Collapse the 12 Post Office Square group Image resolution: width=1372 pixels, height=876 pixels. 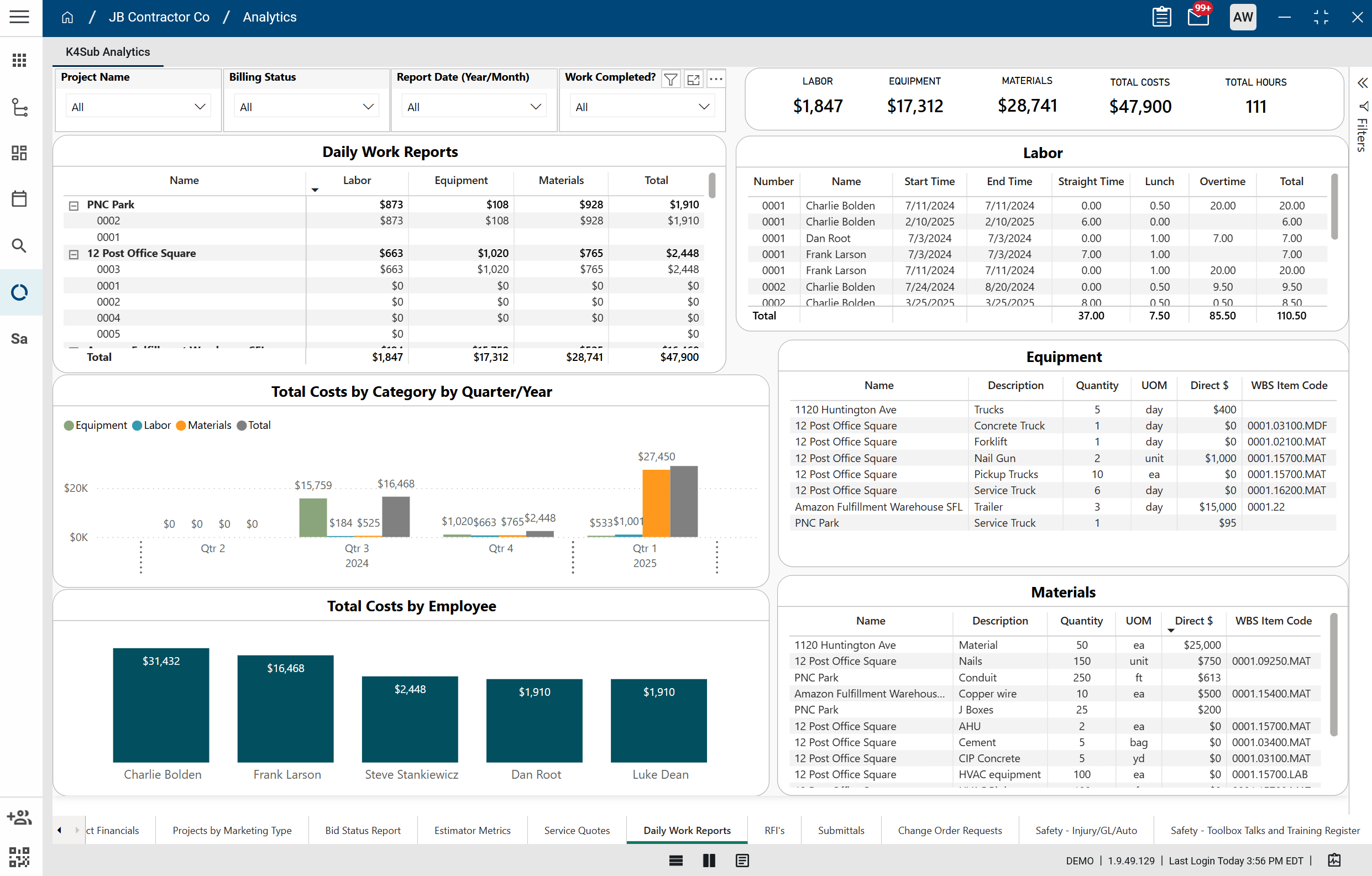74,255
